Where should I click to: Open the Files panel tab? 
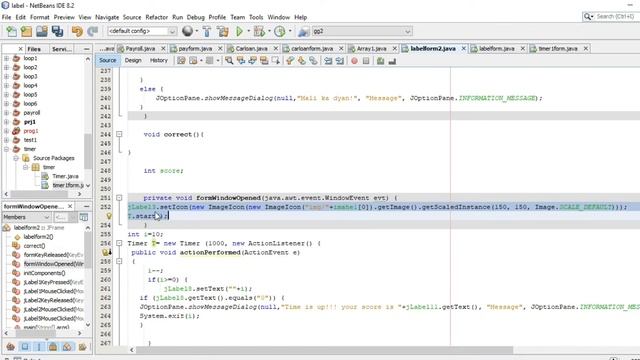34,49
